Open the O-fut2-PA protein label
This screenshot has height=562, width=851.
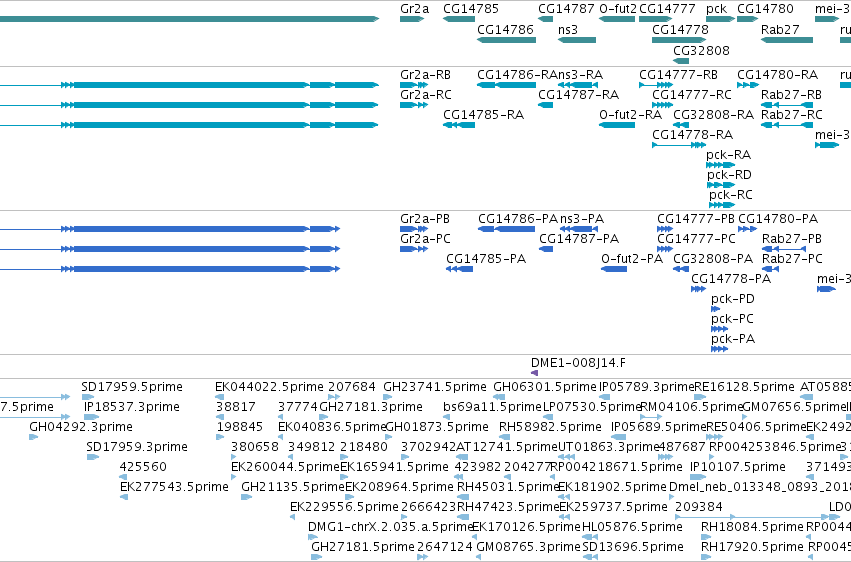pos(632,259)
